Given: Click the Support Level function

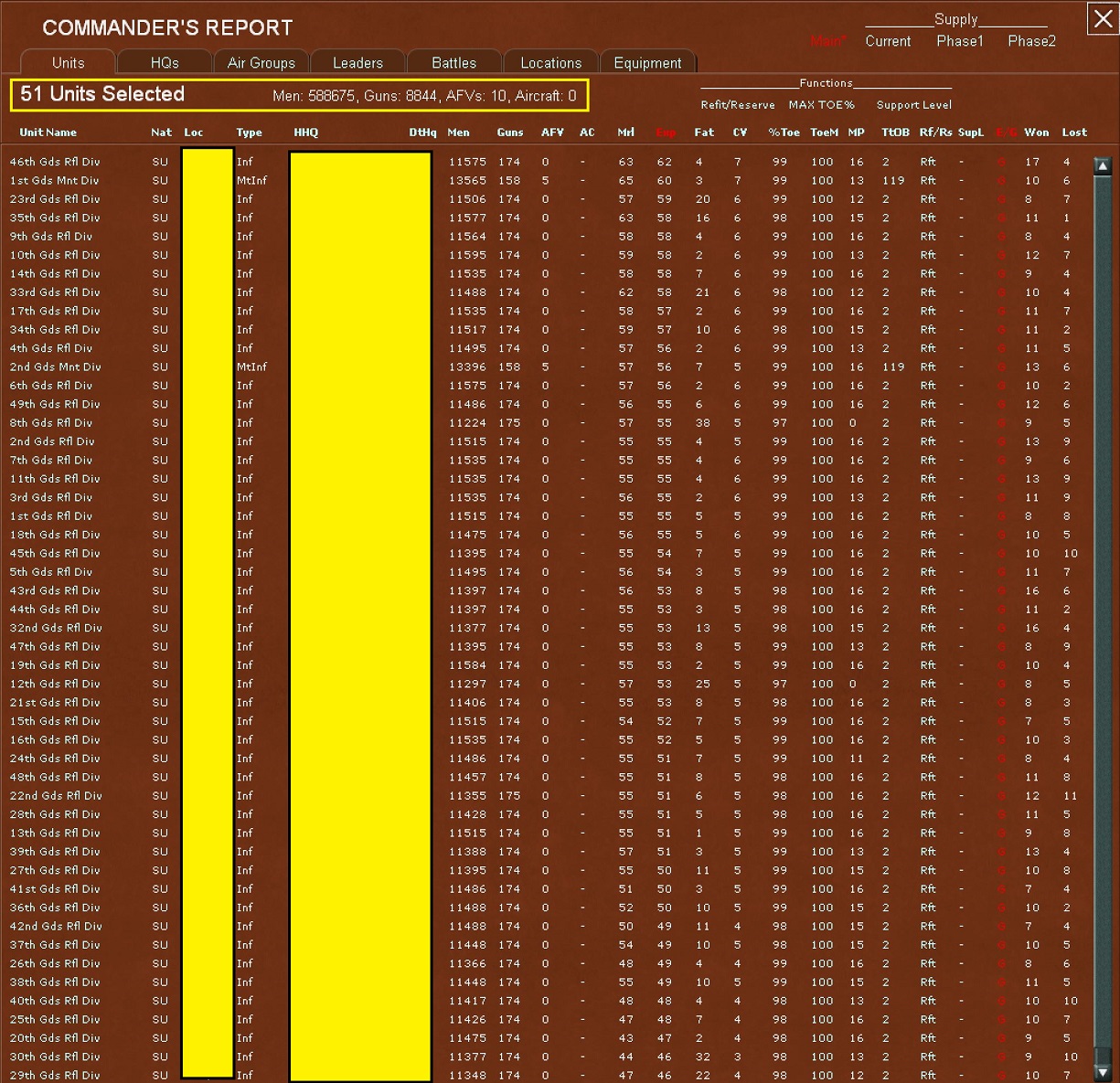Looking at the screenshot, I should (x=914, y=105).
